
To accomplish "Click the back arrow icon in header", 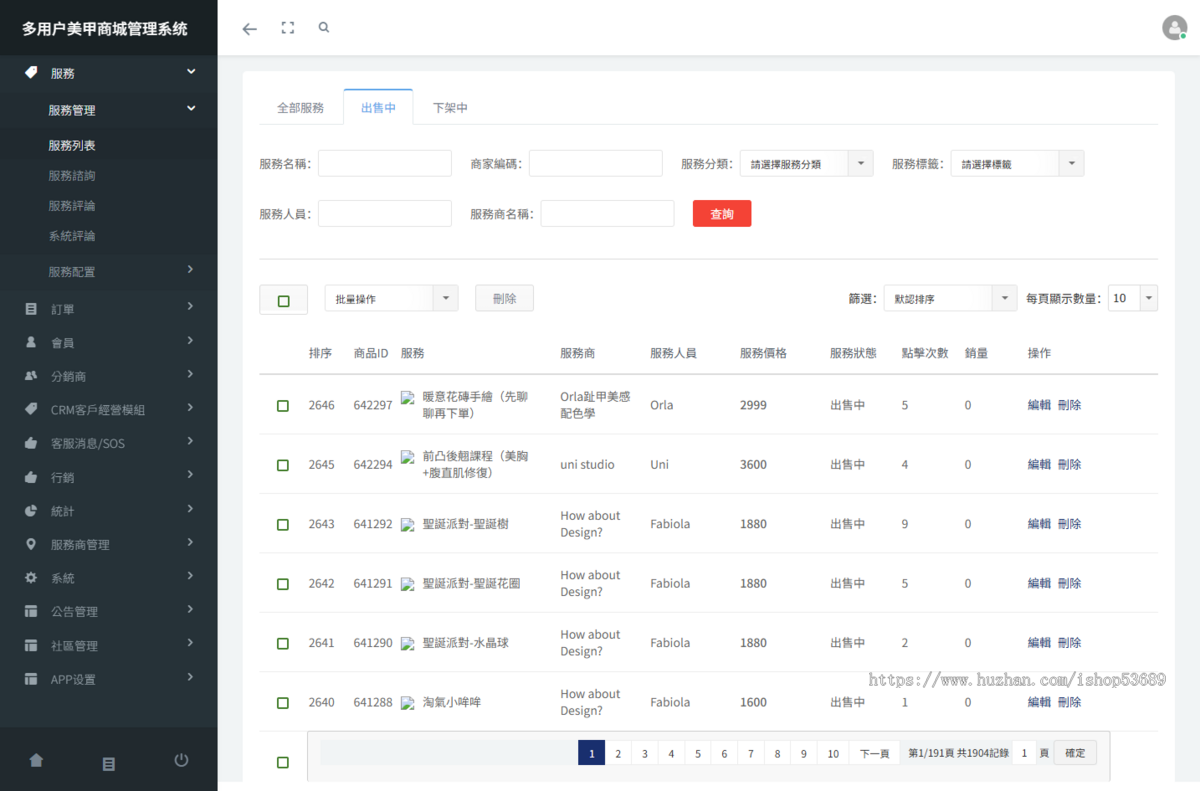I will 249,29.
